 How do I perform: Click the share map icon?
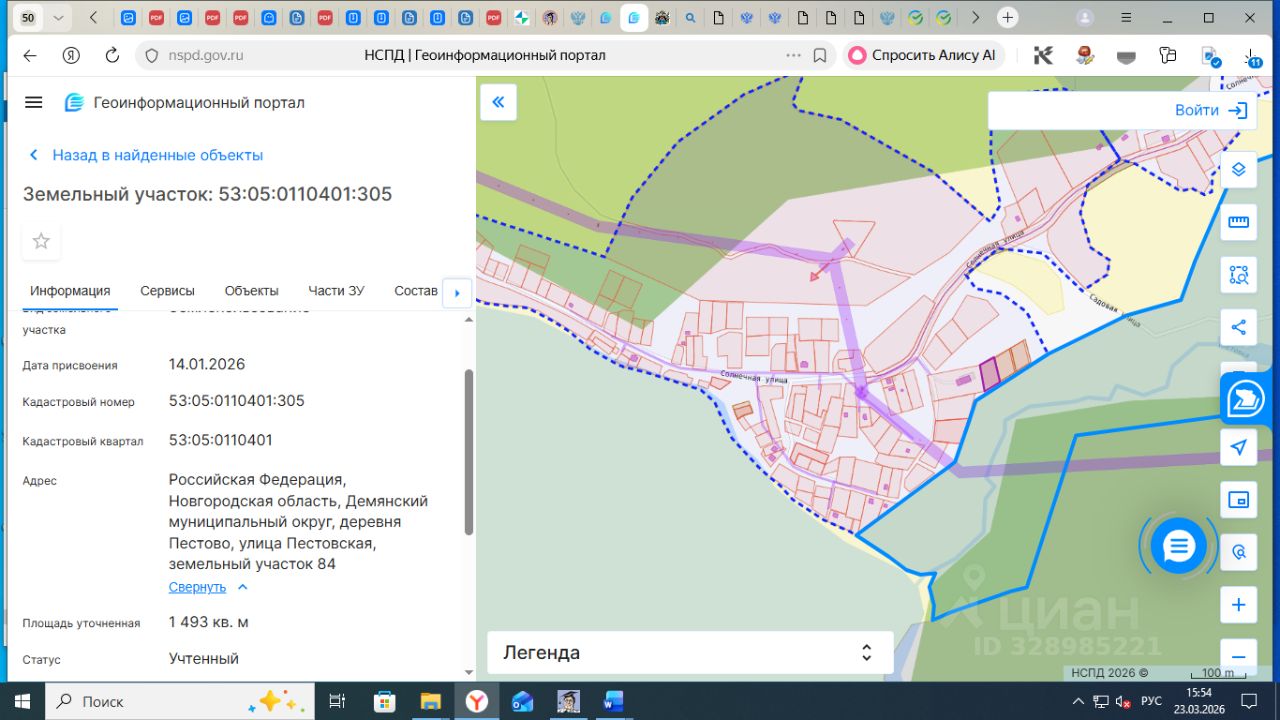(1238, 327)
